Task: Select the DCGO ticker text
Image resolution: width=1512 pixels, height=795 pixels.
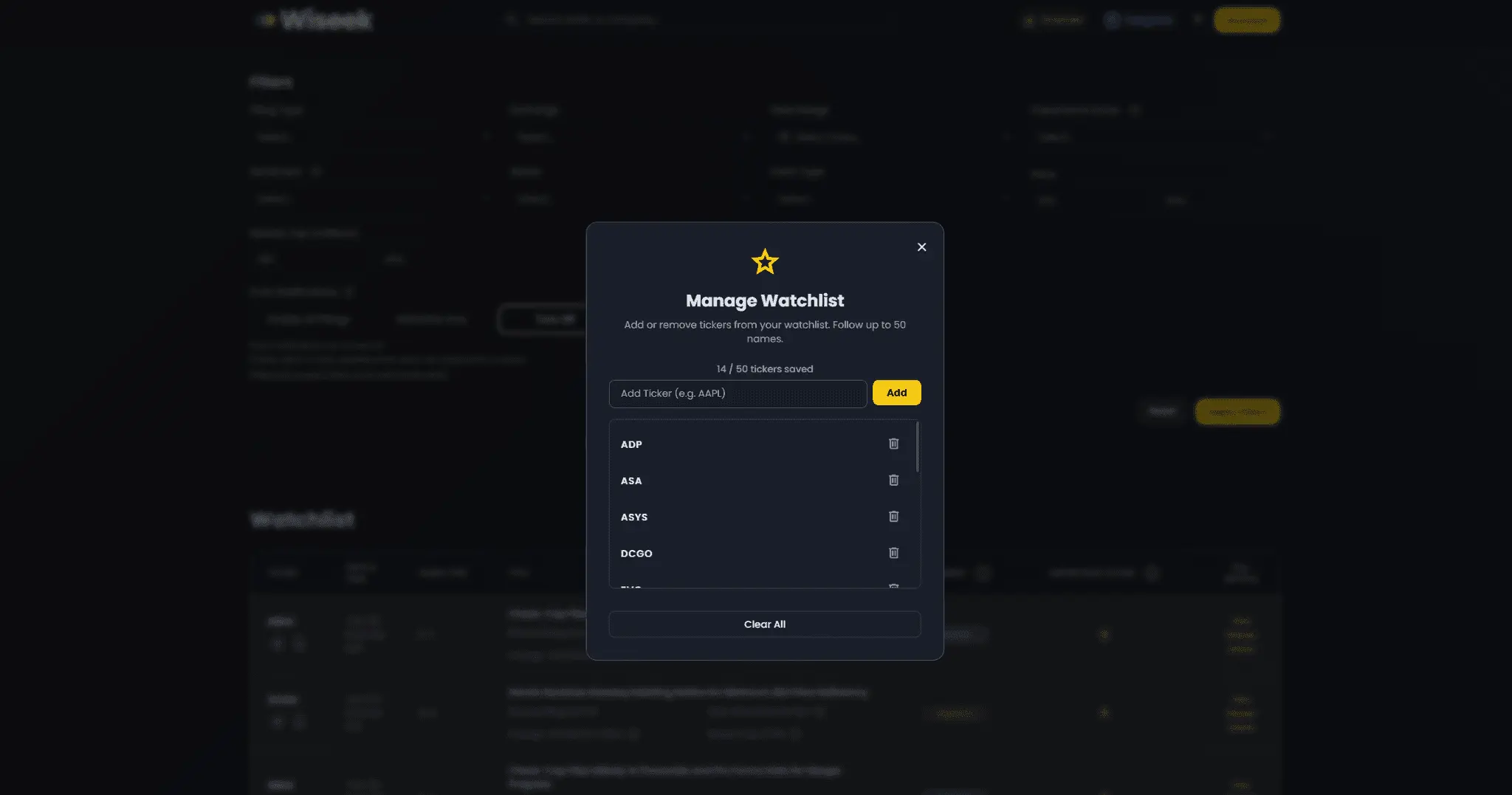Action: coord(636,553)
